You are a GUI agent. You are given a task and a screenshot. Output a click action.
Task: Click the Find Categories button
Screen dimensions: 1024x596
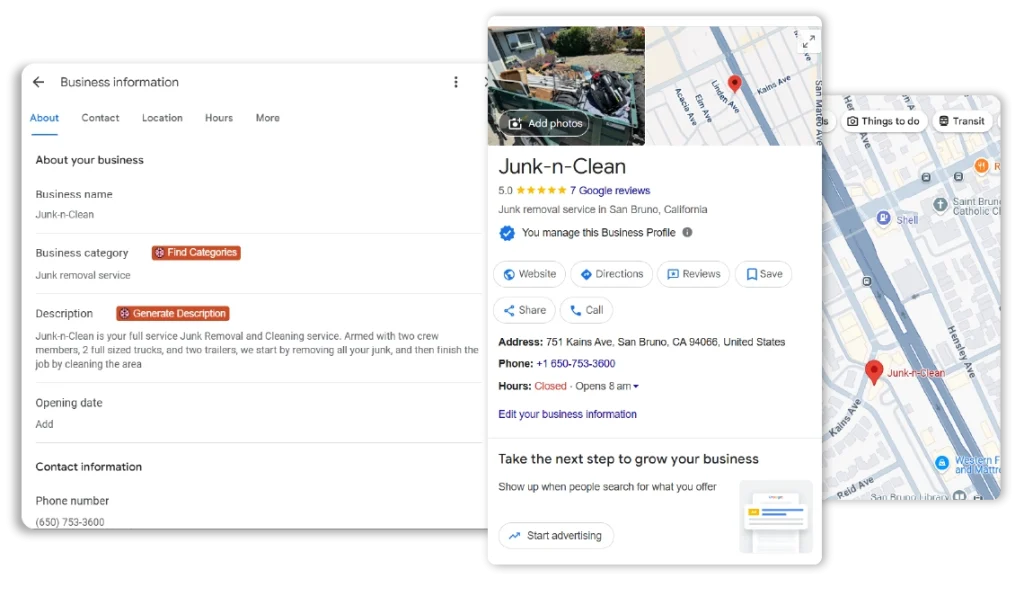196,253
